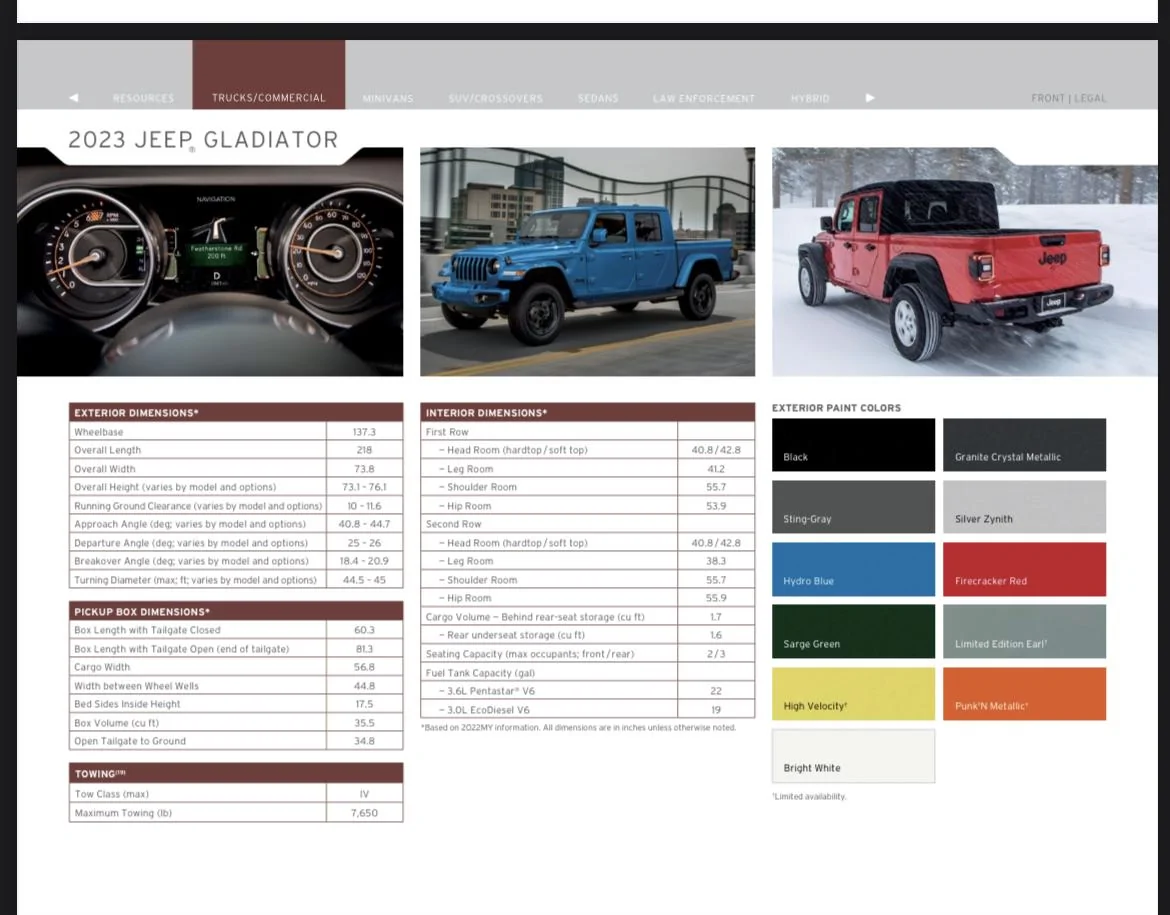Click the tailgate open value 81.3
The width and height of the screenshot is (1170, 915).
pos(364,649)
